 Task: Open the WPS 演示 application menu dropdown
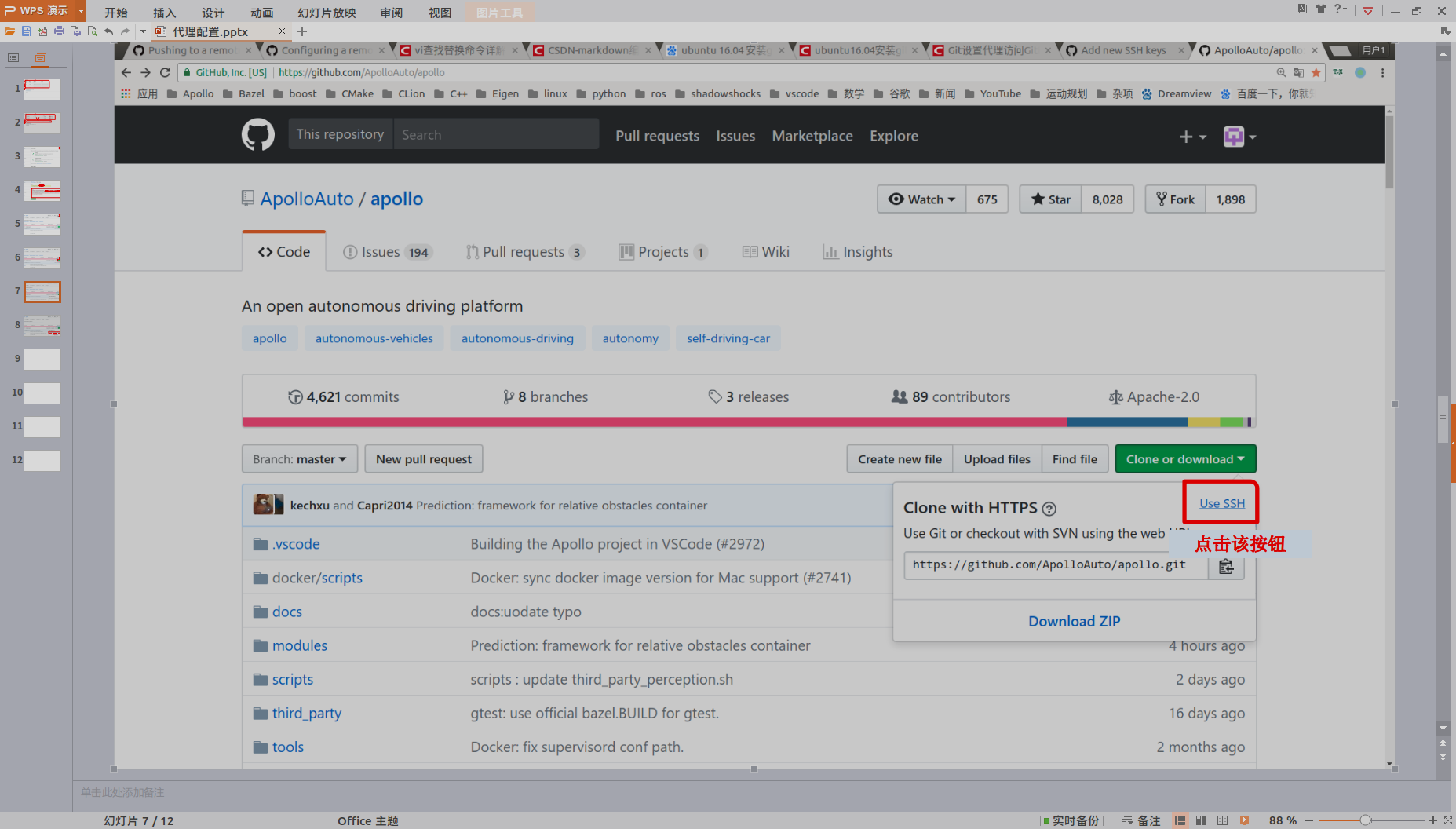81,10
